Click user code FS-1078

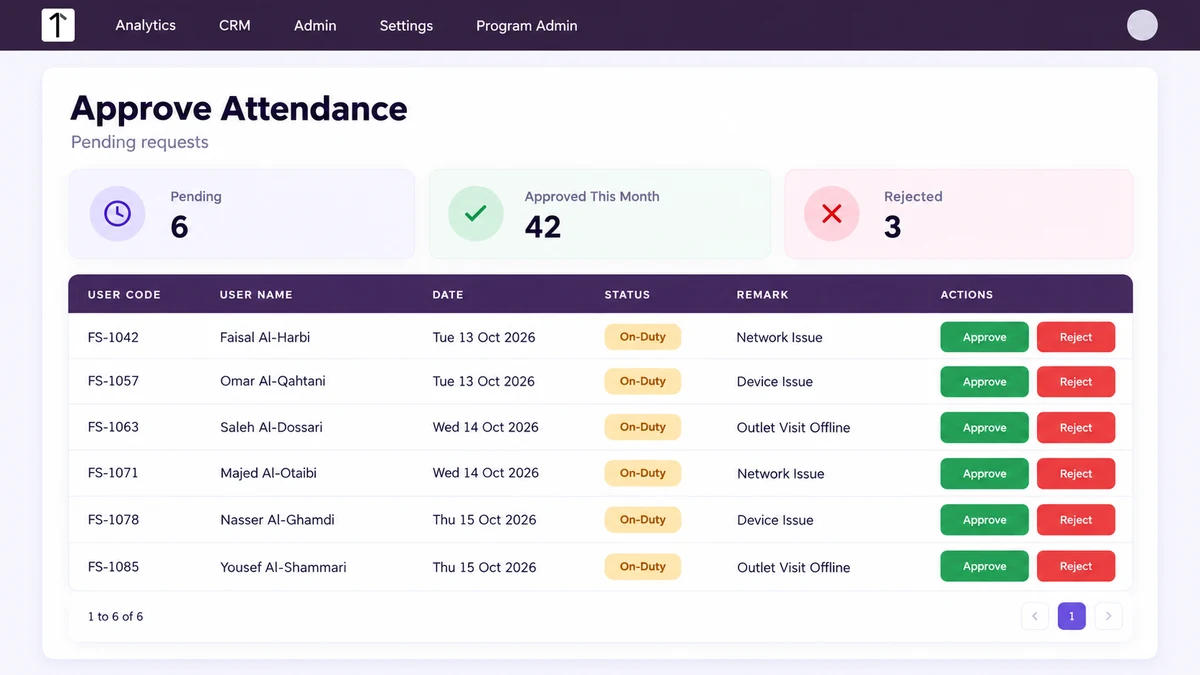click(x=113, y=520)
